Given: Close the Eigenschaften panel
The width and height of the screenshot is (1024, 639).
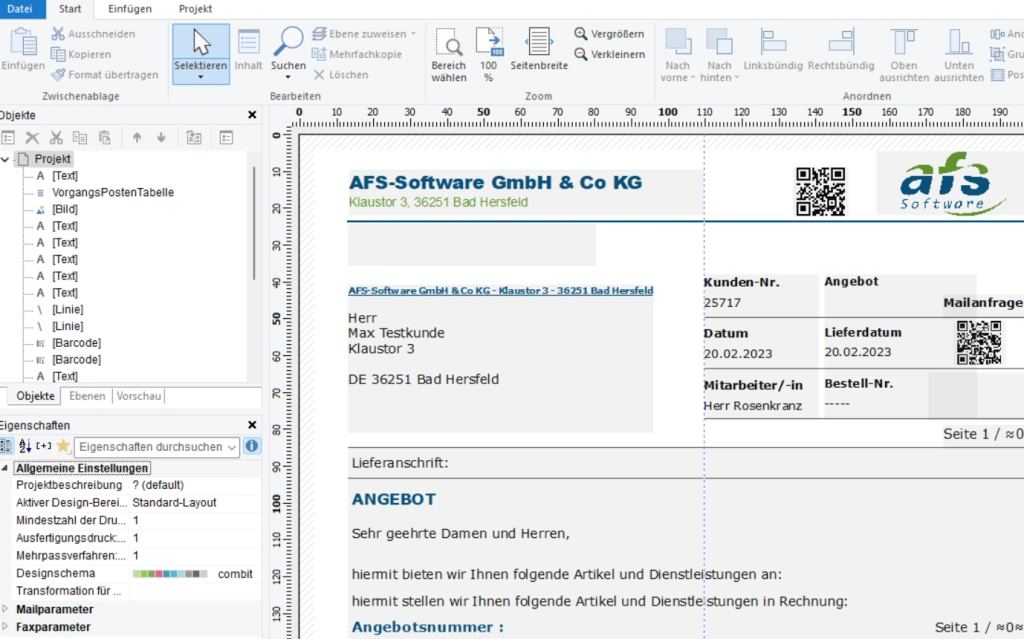Looking at the screenshot, I should [252, 425].
